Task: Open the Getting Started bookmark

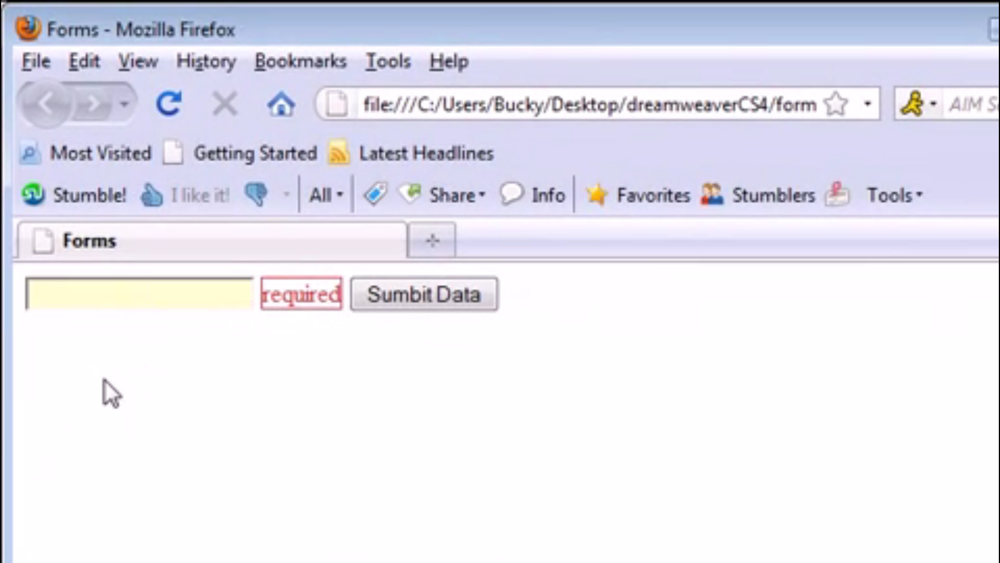Action: (x=240, y=153)
